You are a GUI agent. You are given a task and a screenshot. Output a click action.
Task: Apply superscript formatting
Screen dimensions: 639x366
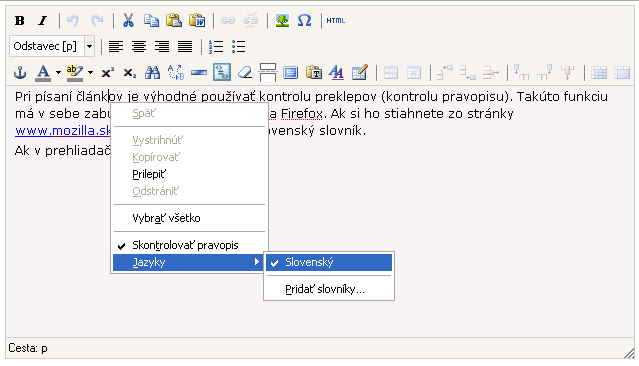click(108, 73)
